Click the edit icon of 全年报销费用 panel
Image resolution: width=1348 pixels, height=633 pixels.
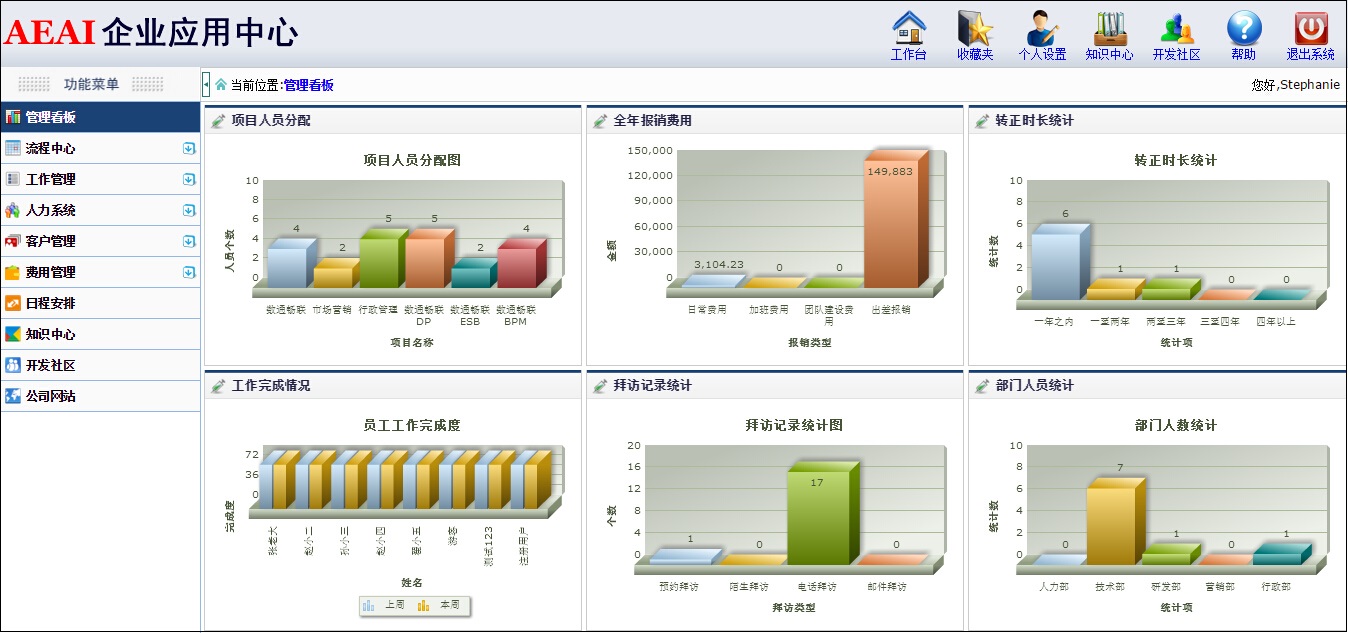(600, 121)
